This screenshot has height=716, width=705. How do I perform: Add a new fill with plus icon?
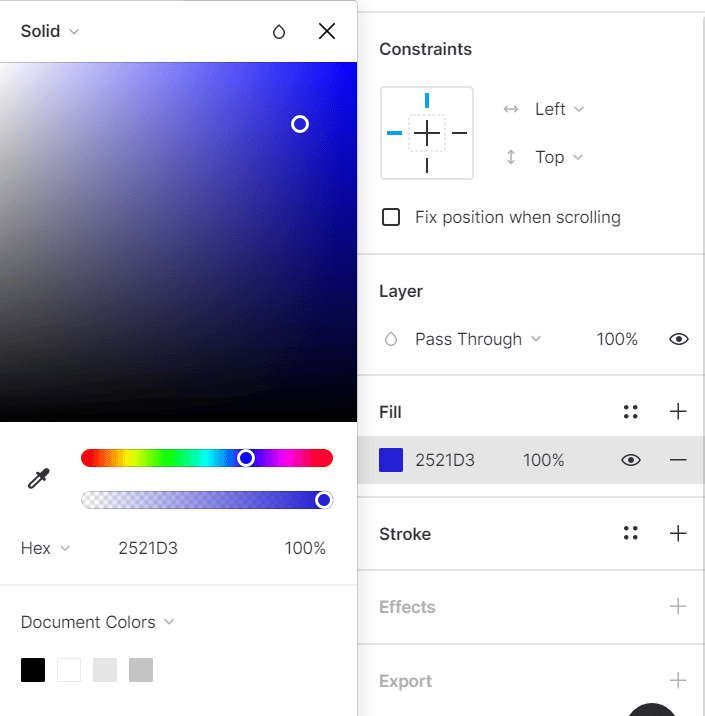tap(678, 411)
